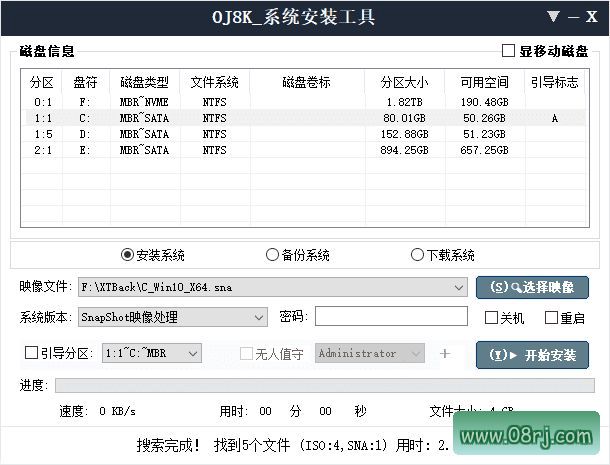Open the title bar triangle menu icon

pyautogui.click(x=553, y=17)
